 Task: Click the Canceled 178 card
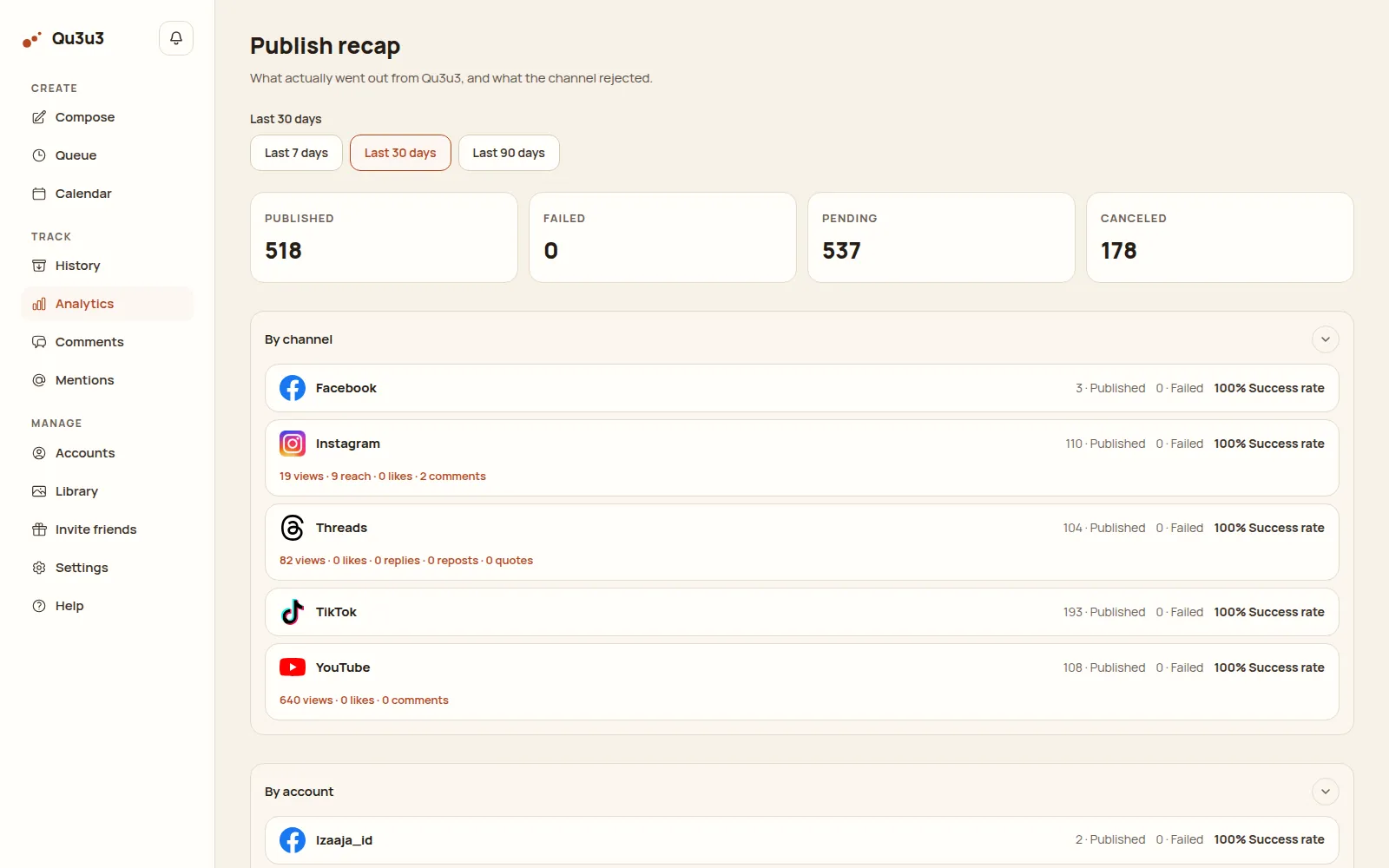click(x=1220, y=238)
